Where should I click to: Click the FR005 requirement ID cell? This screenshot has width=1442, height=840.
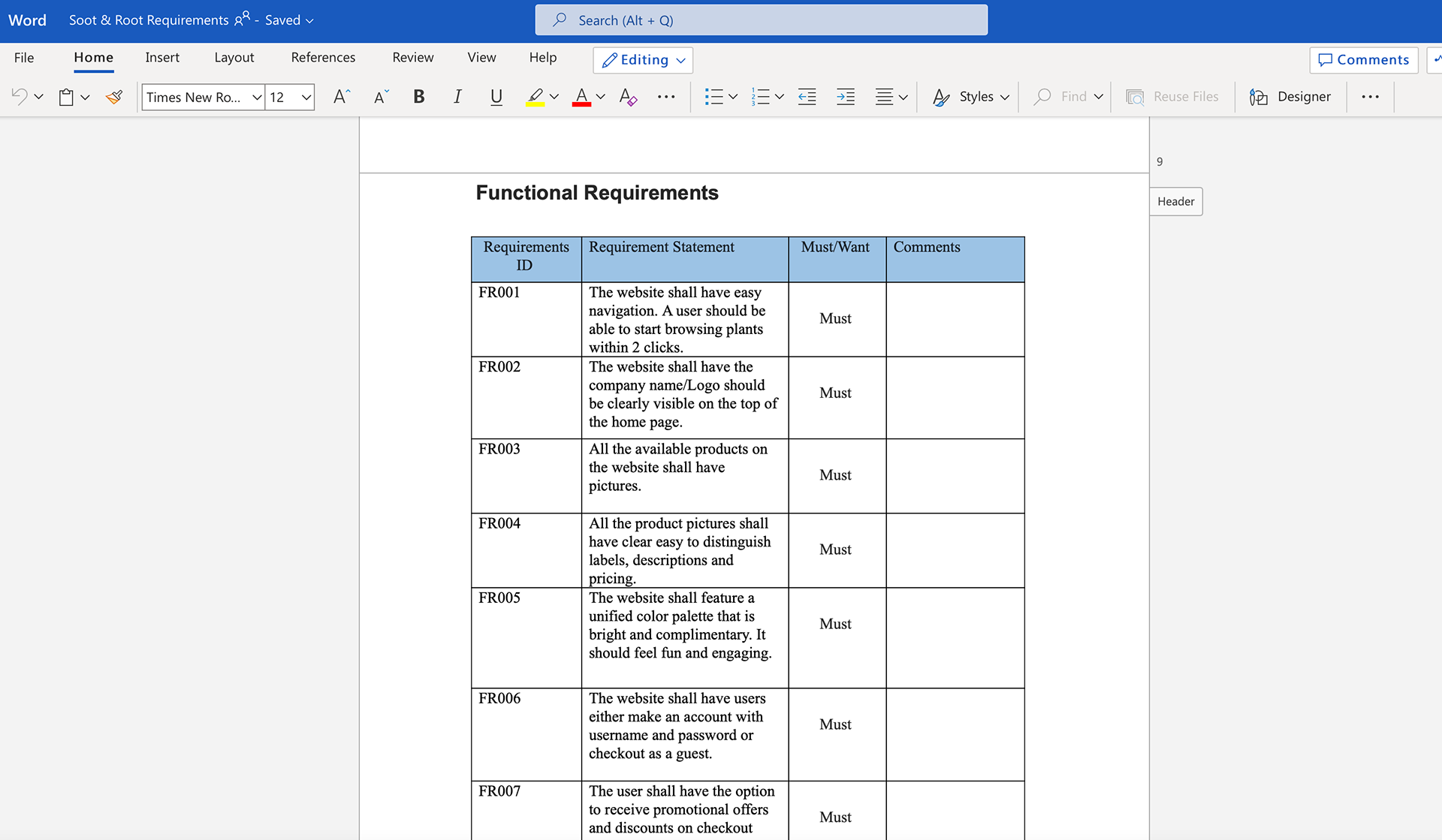(526, 637)
